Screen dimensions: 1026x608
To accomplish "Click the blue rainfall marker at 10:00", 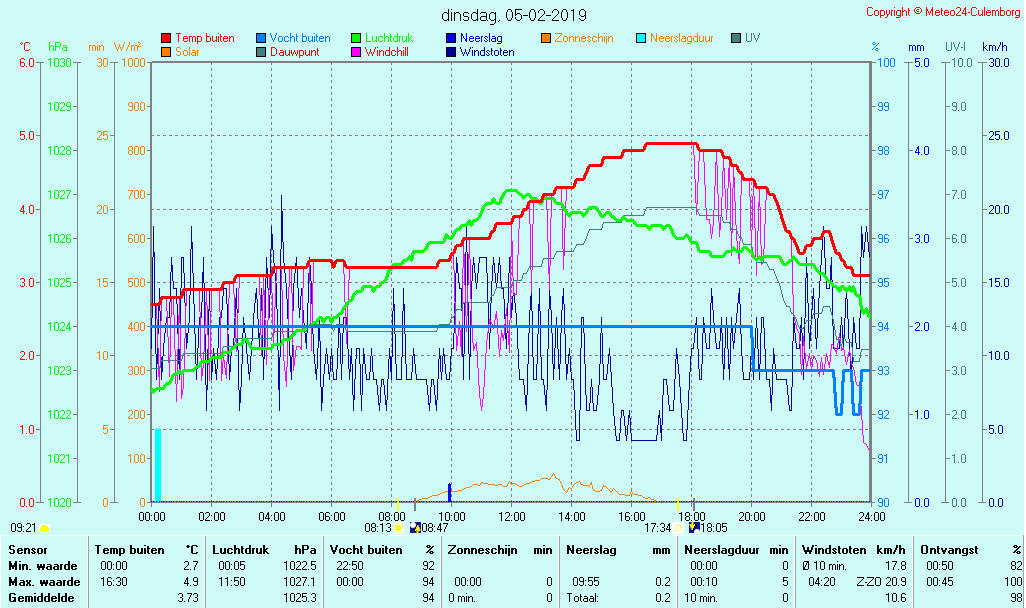I will [450, 491].
